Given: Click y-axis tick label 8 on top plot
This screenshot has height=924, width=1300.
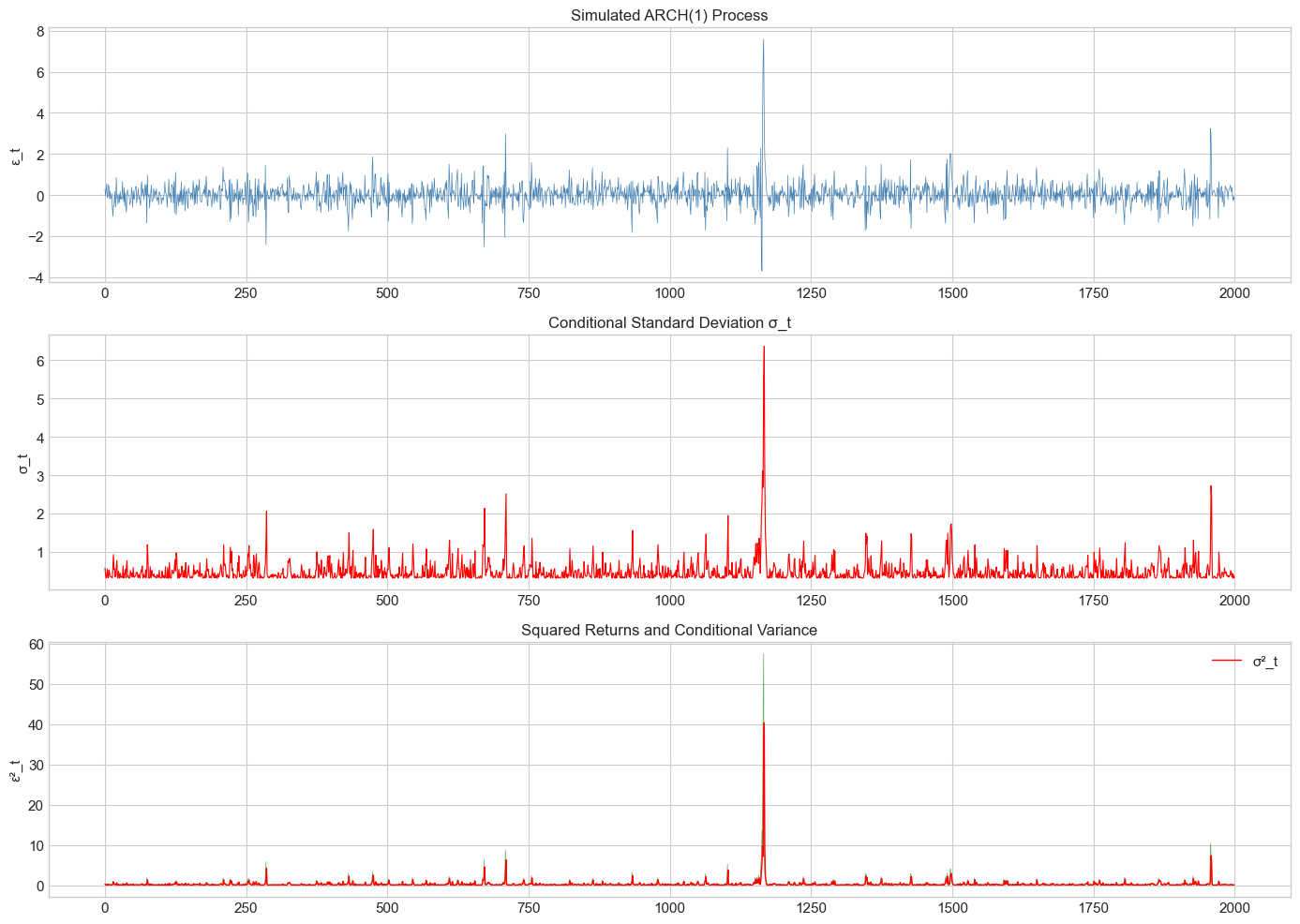Looking at the screenshot, I should pyautogui.click(x=40, y=31).
